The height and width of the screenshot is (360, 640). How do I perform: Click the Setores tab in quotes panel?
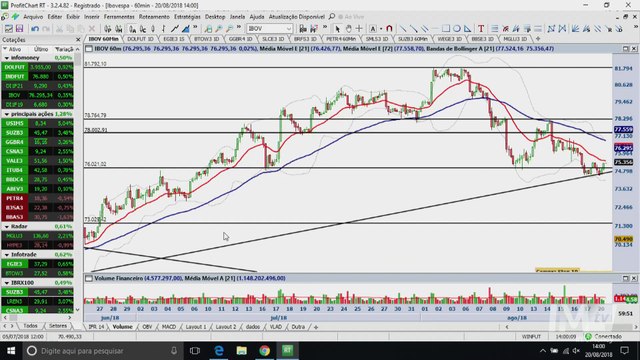(58, 326)
